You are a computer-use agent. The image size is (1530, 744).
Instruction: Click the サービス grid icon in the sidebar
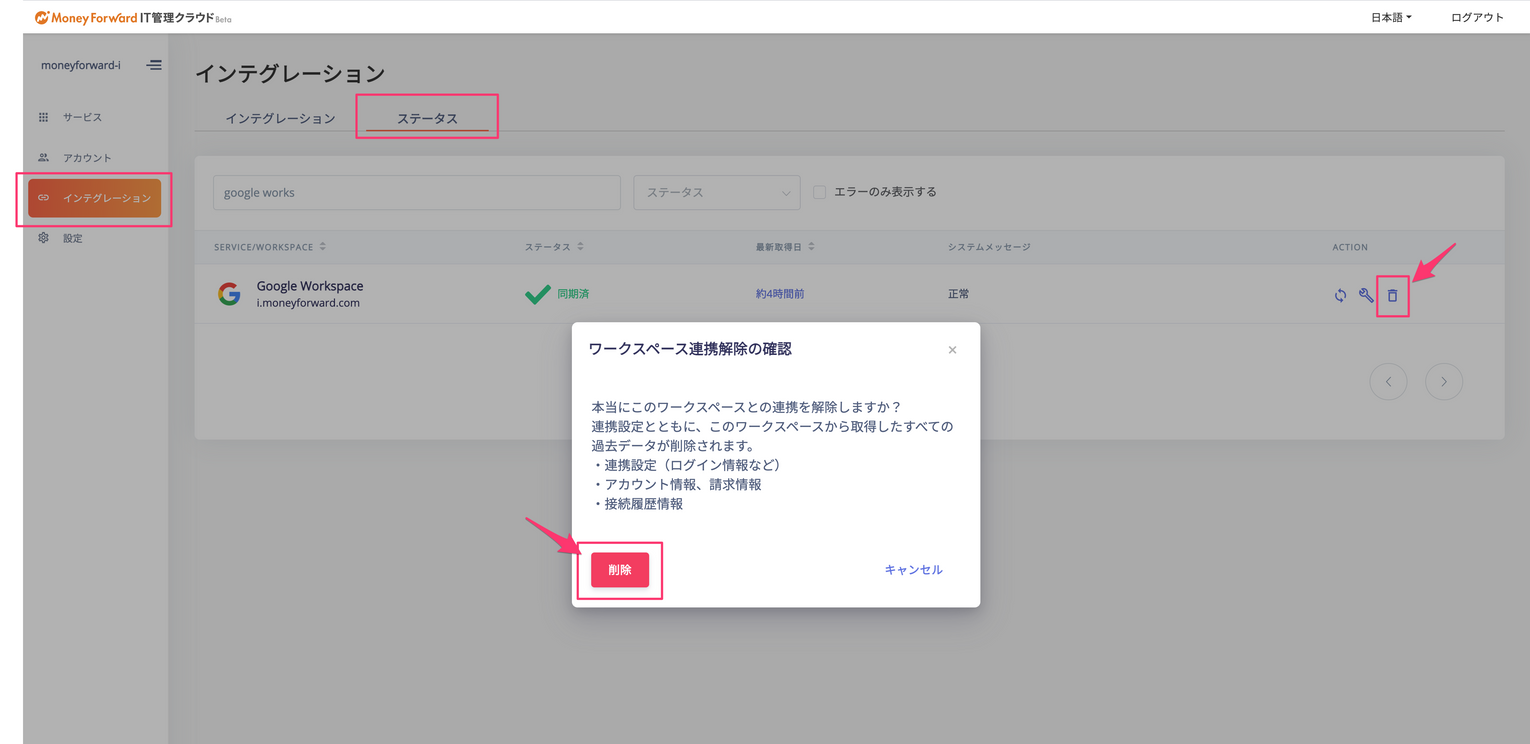[x=43, y=117]
